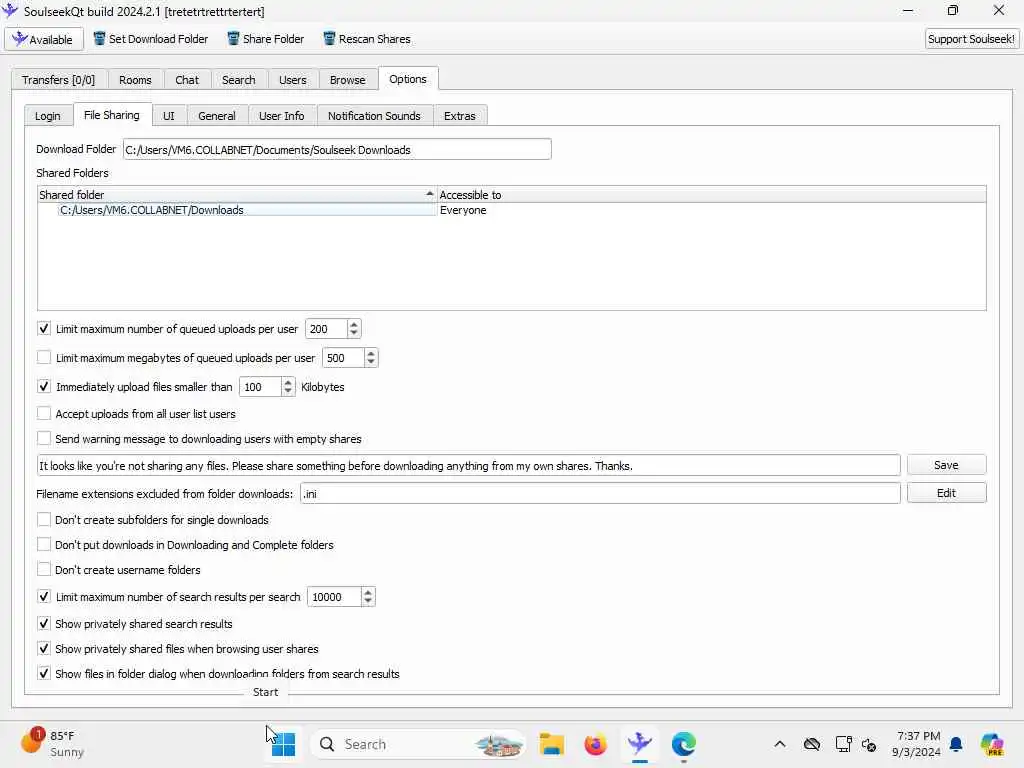The image size is (1024, 768).
Task: Toggle Limit maximum number of queued uploads checkbox
Action: [x=44, y=328]
